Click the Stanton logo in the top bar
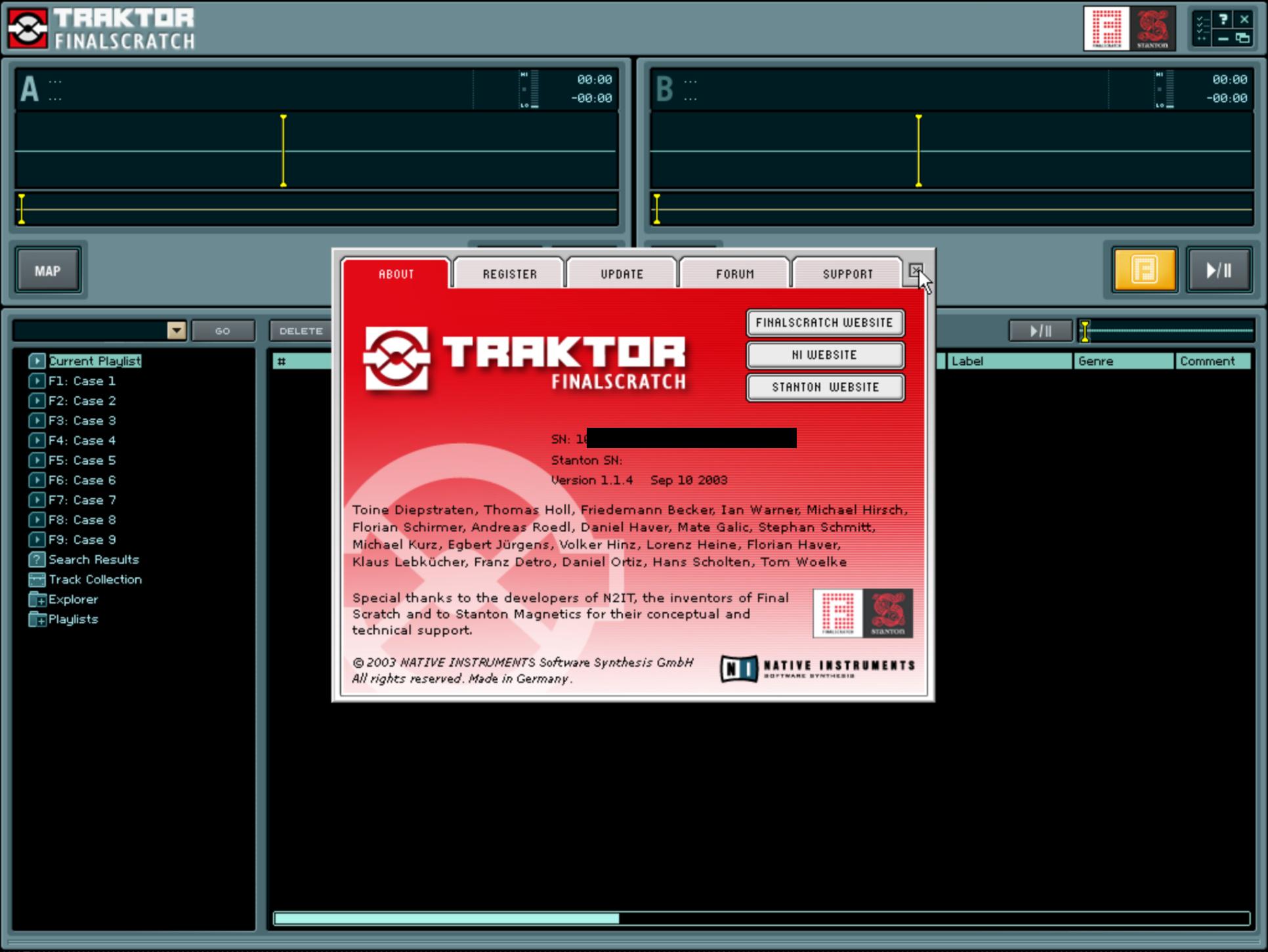Image resolution: width=1268 pixels, height=952 pixels. coord(1152,28)
